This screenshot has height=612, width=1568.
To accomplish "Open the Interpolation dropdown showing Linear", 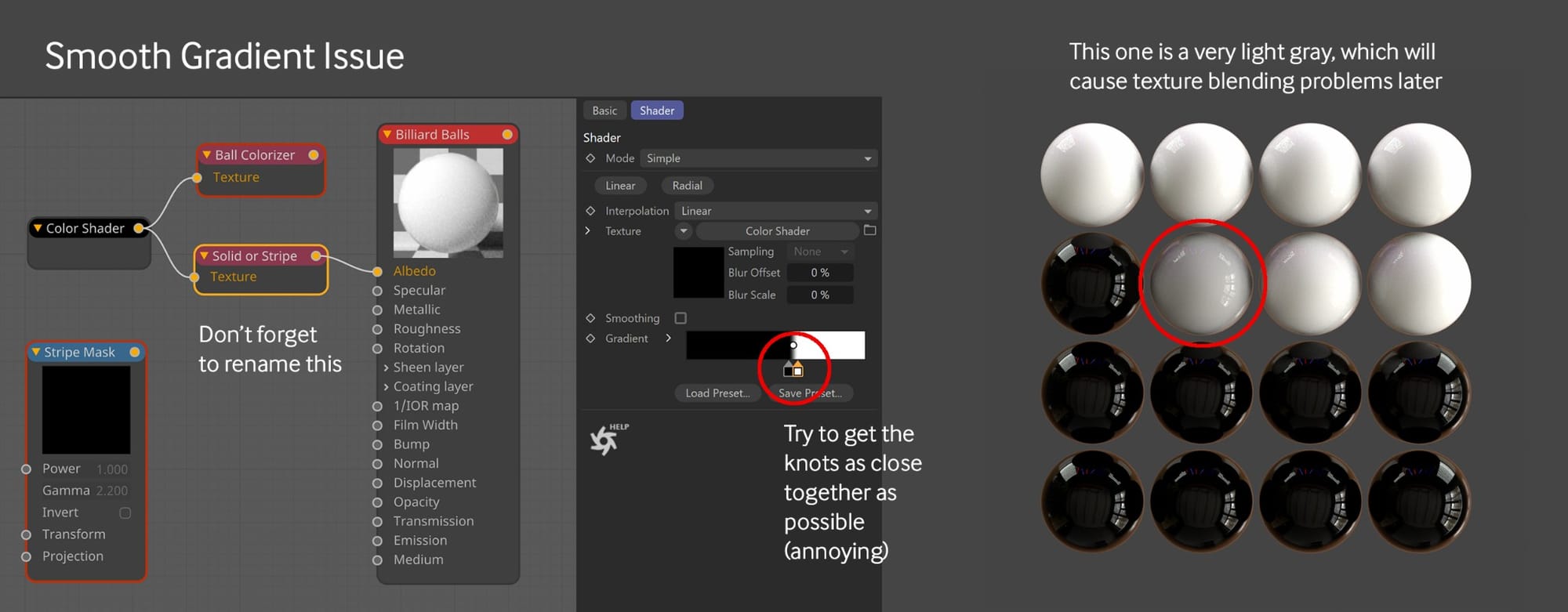I will (x=775, y=211).
